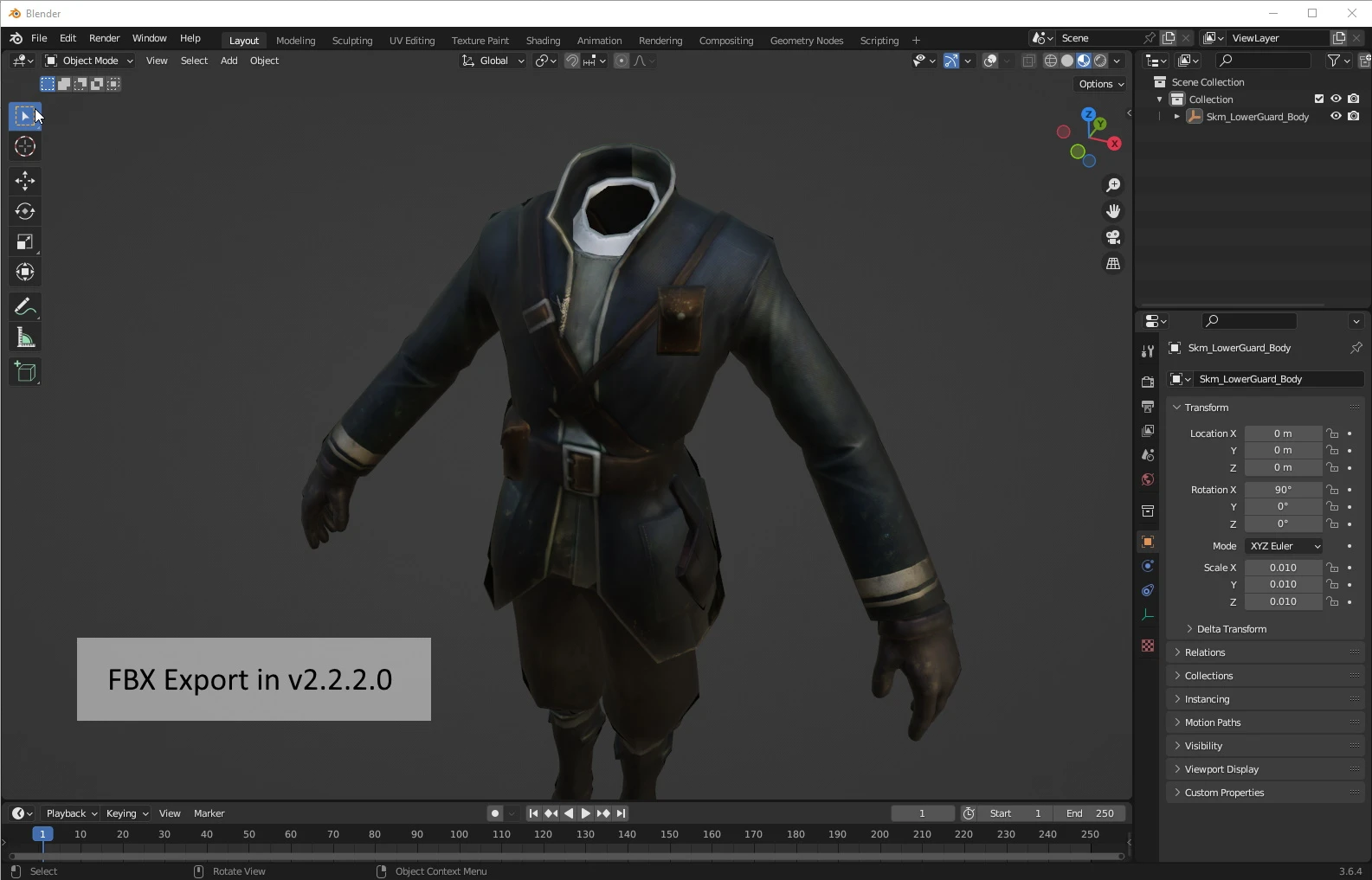Screen dimensions: 1372x880
Task: Select the Annotate pencil tool
Action: [25, 307]
